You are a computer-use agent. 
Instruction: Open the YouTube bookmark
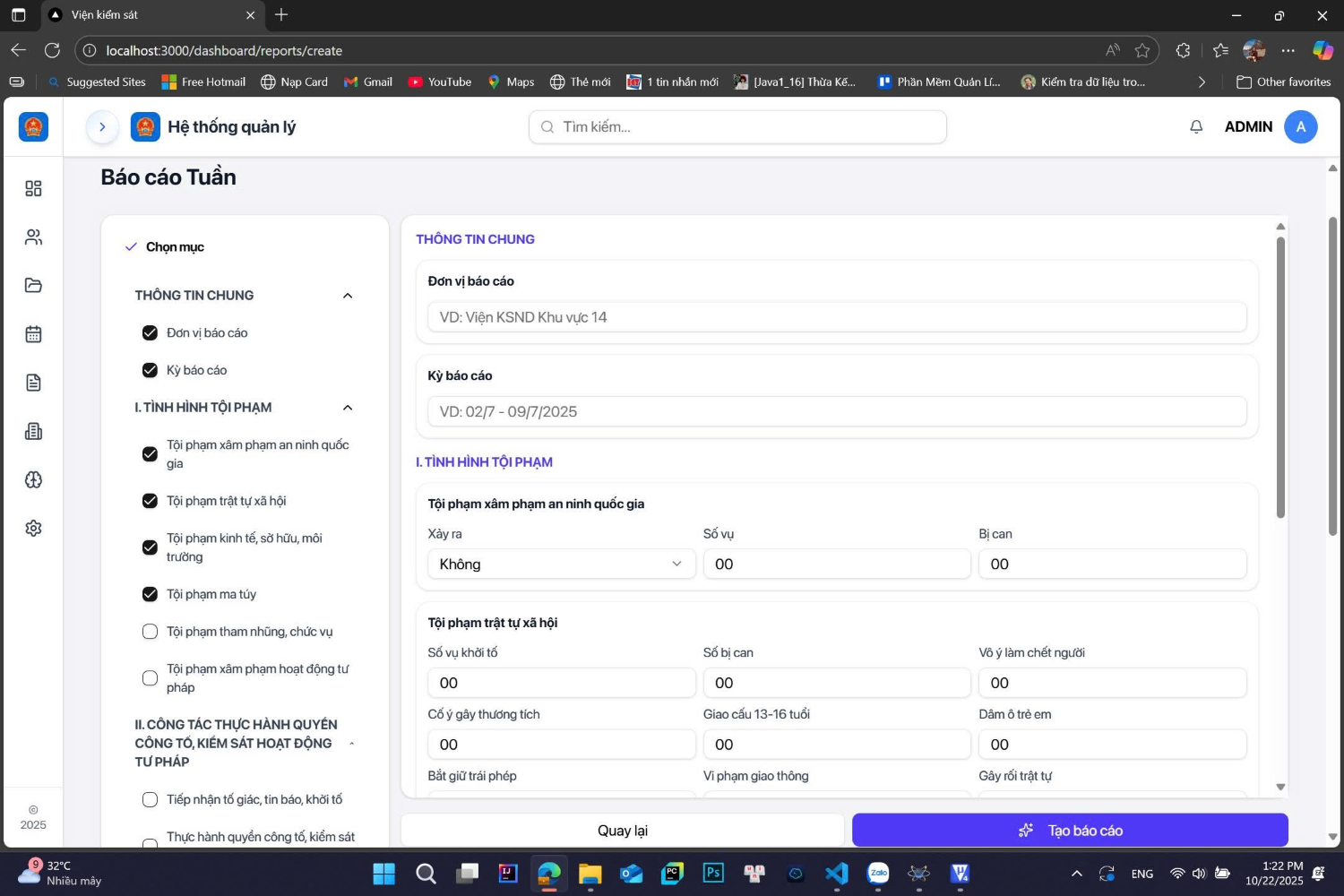[440, 82]
